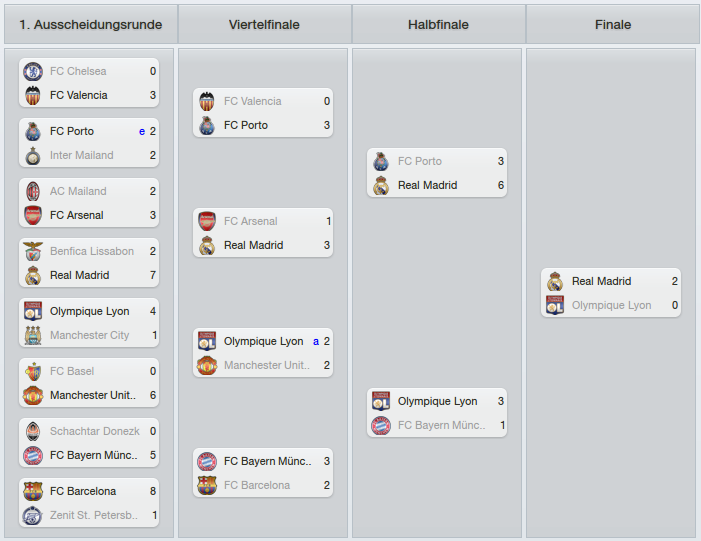Select the Viertelfinale column header
Screen dimensions: 701x541
[x=264, y=25]
